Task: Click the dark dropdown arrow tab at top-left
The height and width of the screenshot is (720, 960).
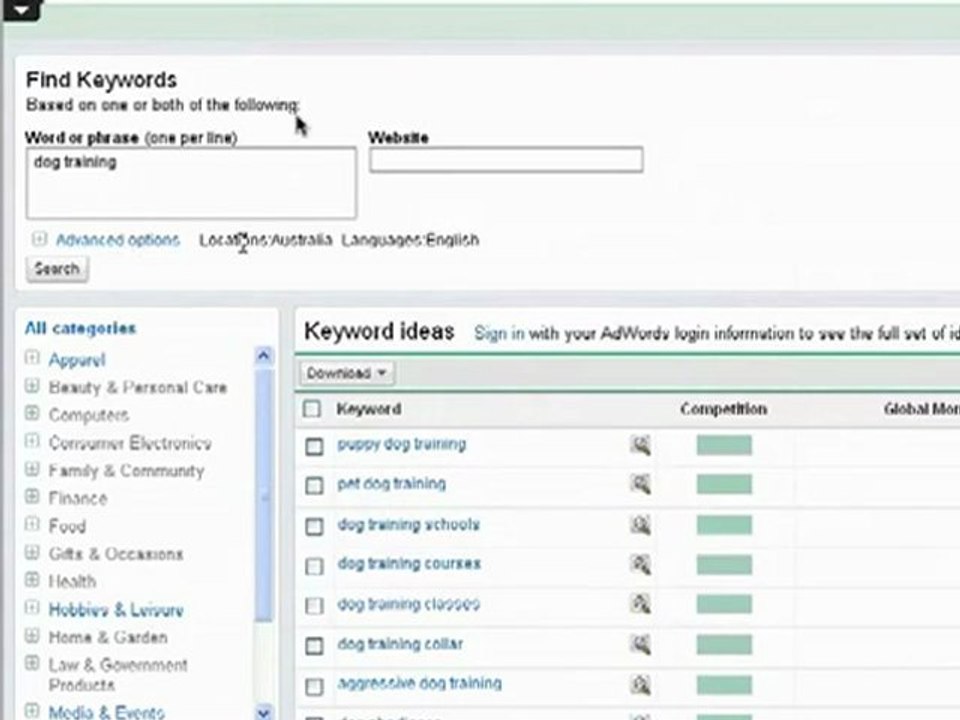Action: point(21,10)
